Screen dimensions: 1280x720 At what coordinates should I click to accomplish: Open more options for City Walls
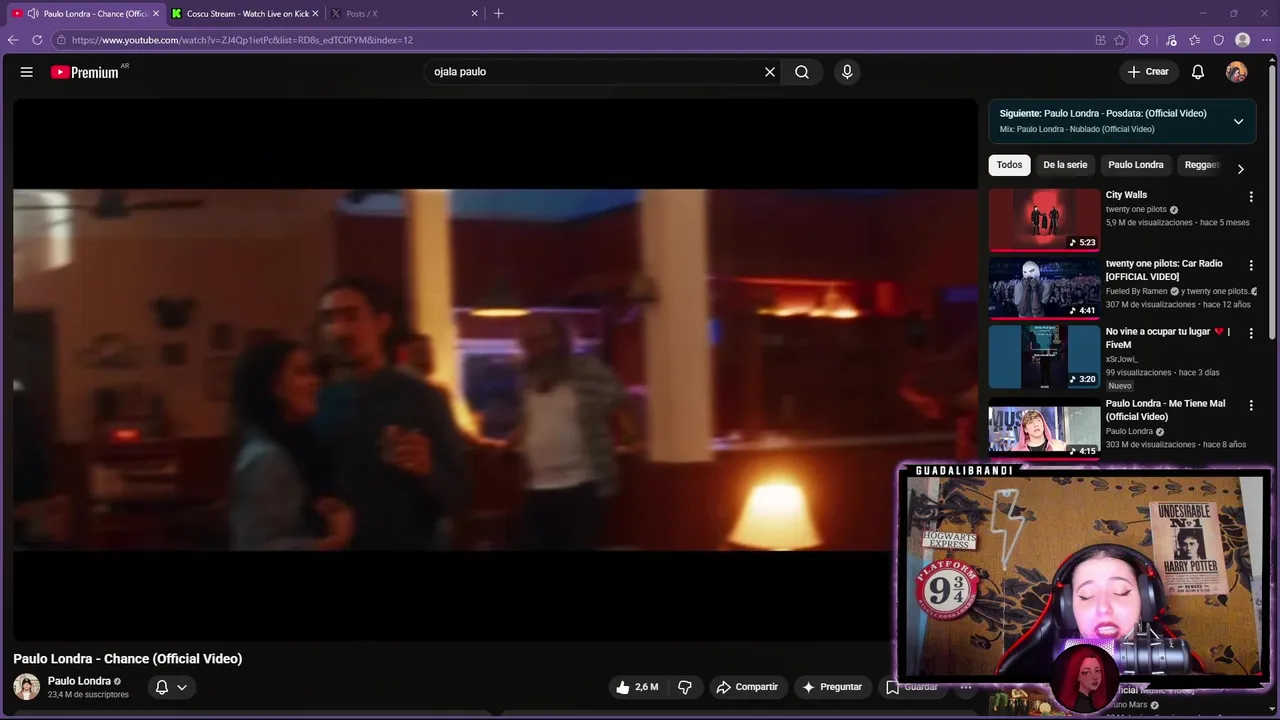(x=1250, y=197)
